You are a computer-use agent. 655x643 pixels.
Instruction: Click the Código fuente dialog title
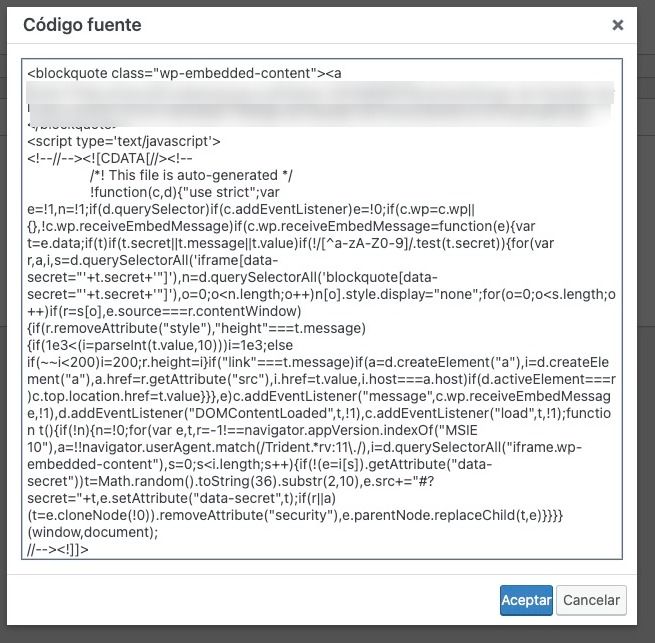pos(82,25)
